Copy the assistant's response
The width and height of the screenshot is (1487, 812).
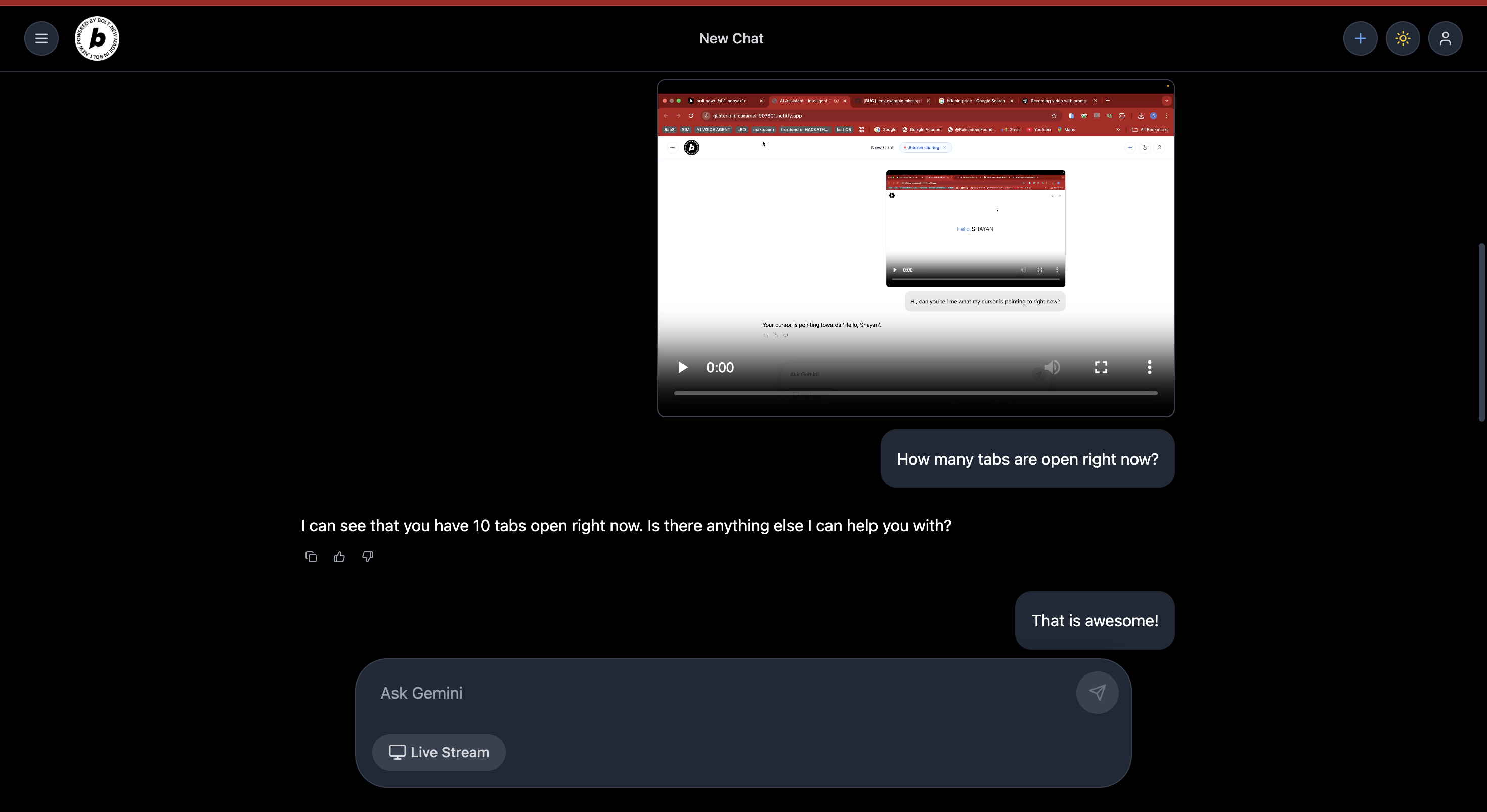coord(311,556)
